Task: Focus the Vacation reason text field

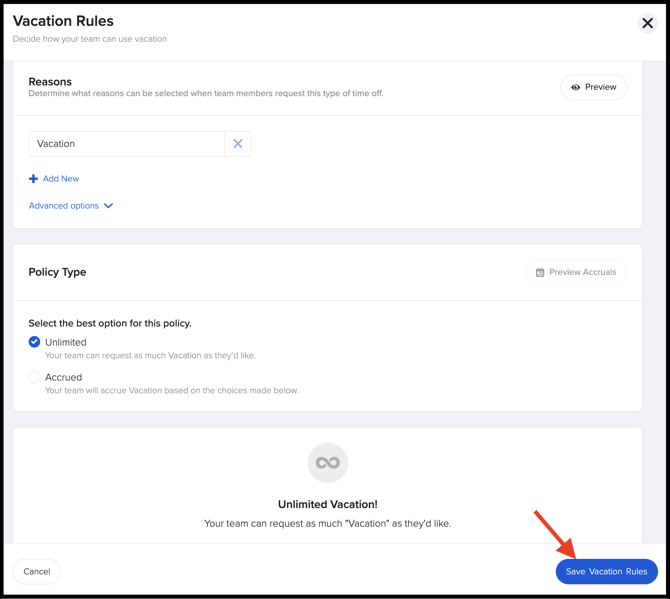Action: coord(126,144)
